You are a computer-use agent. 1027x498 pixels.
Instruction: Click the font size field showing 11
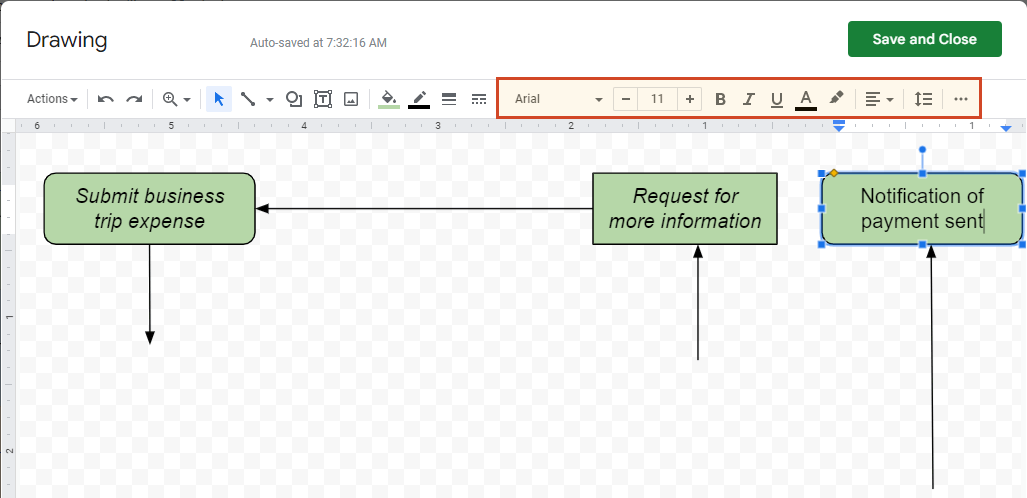point(657,99)
